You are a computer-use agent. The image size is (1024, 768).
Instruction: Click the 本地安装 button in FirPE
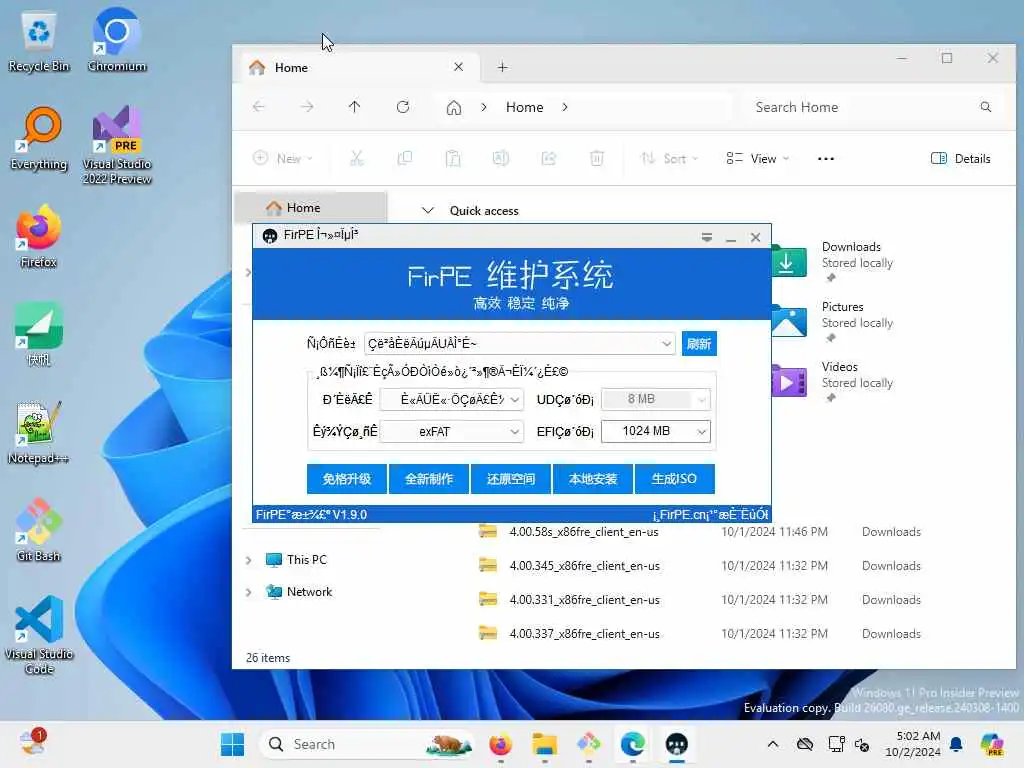coord(593,479)
